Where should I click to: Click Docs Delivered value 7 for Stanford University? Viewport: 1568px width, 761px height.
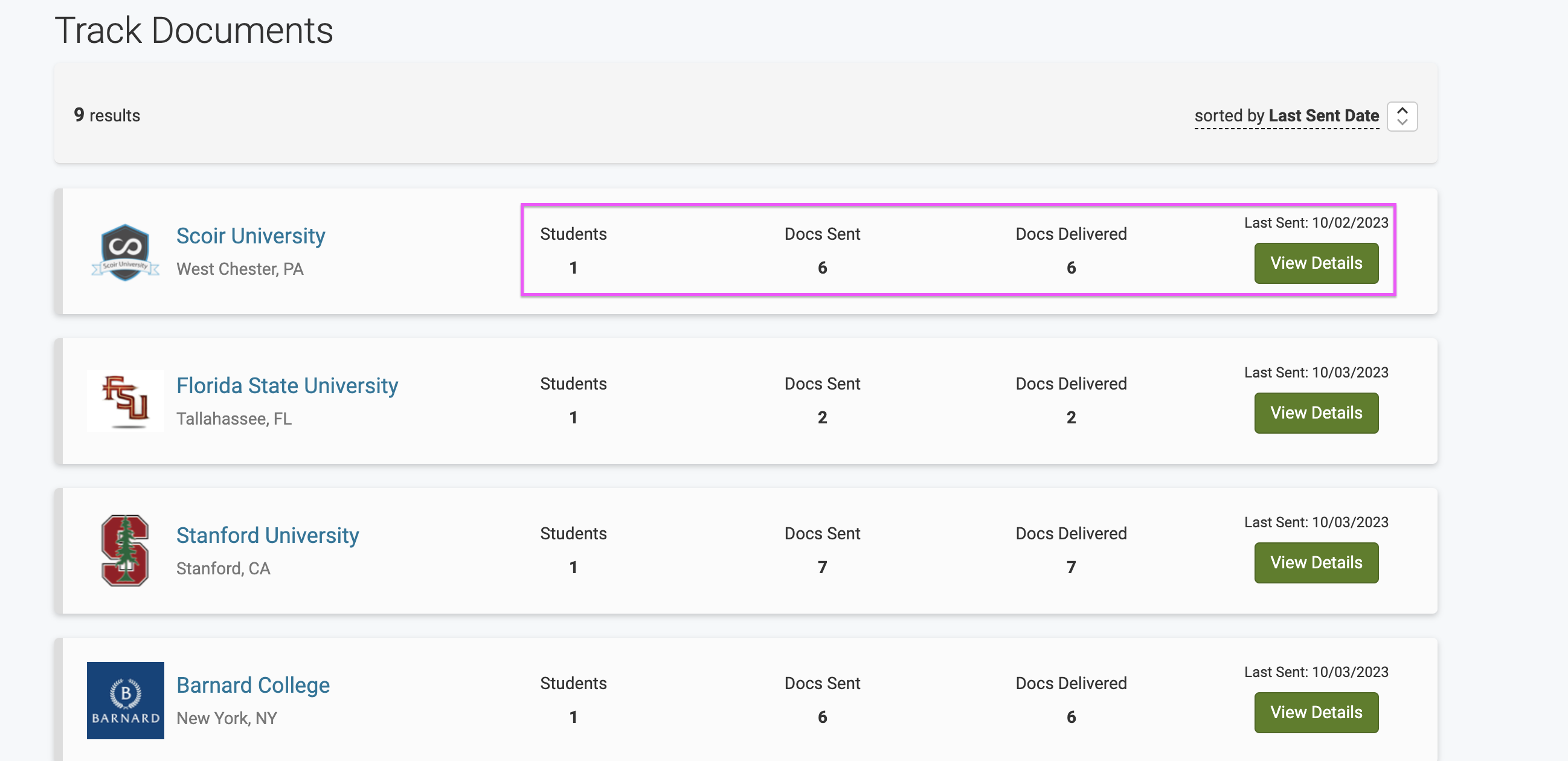pos(1072,567)
